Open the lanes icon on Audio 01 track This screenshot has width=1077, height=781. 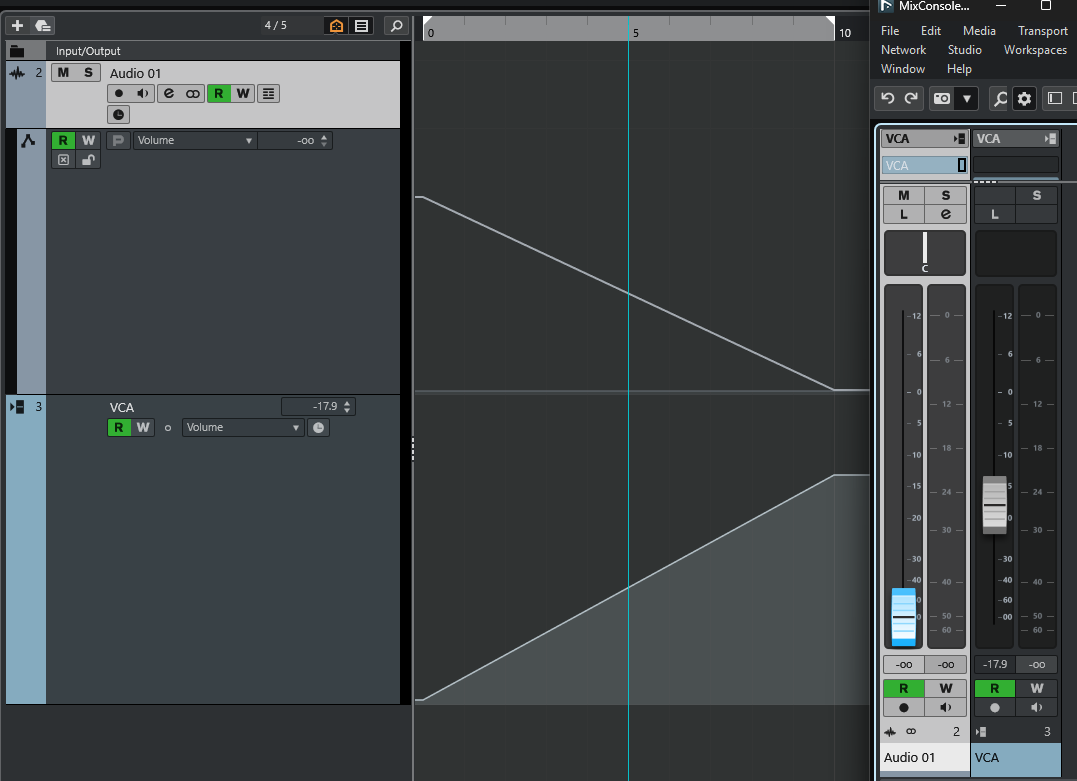(x=269, y=93)
